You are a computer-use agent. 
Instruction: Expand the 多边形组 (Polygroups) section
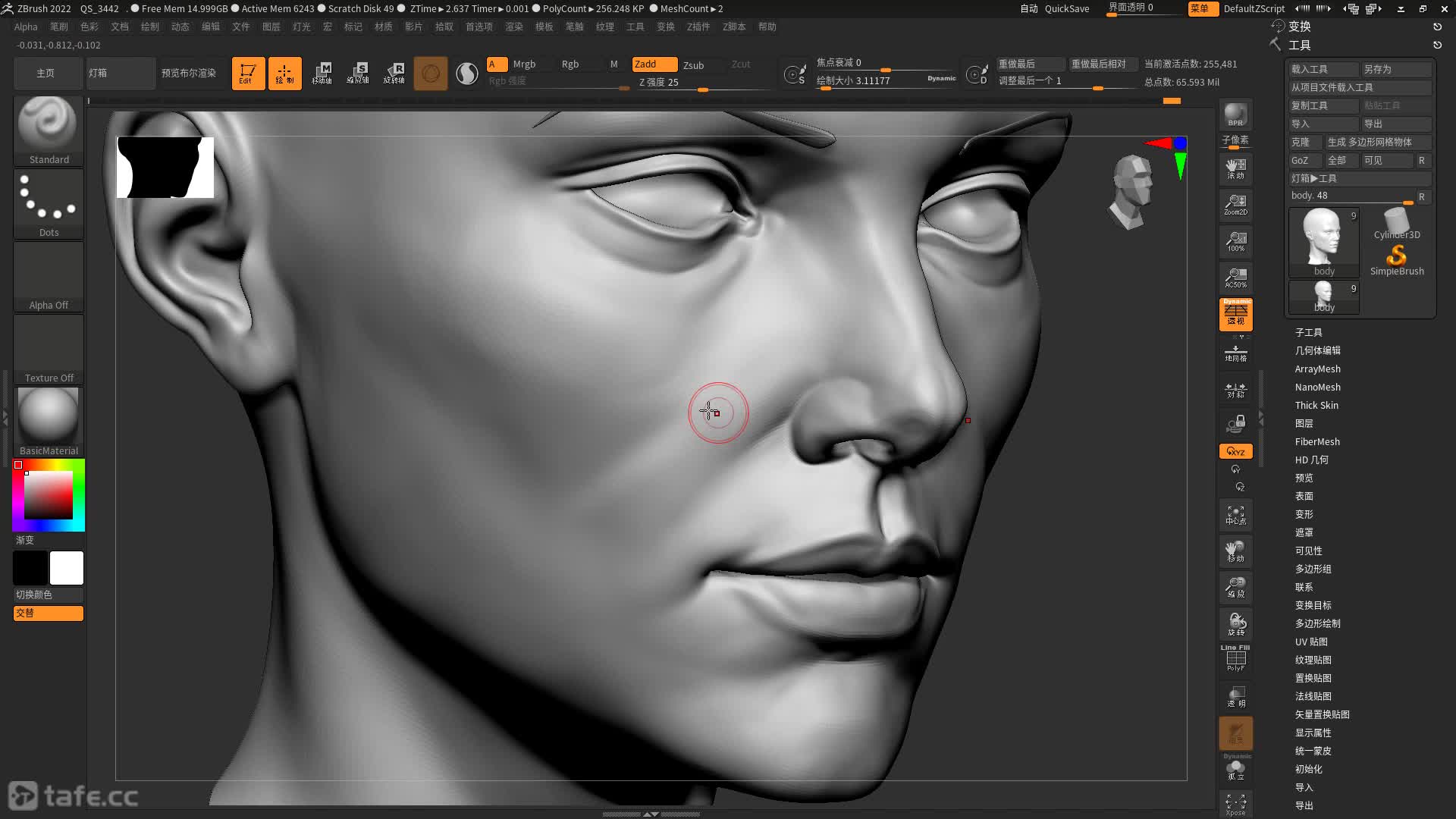(x=1313, y=569)
